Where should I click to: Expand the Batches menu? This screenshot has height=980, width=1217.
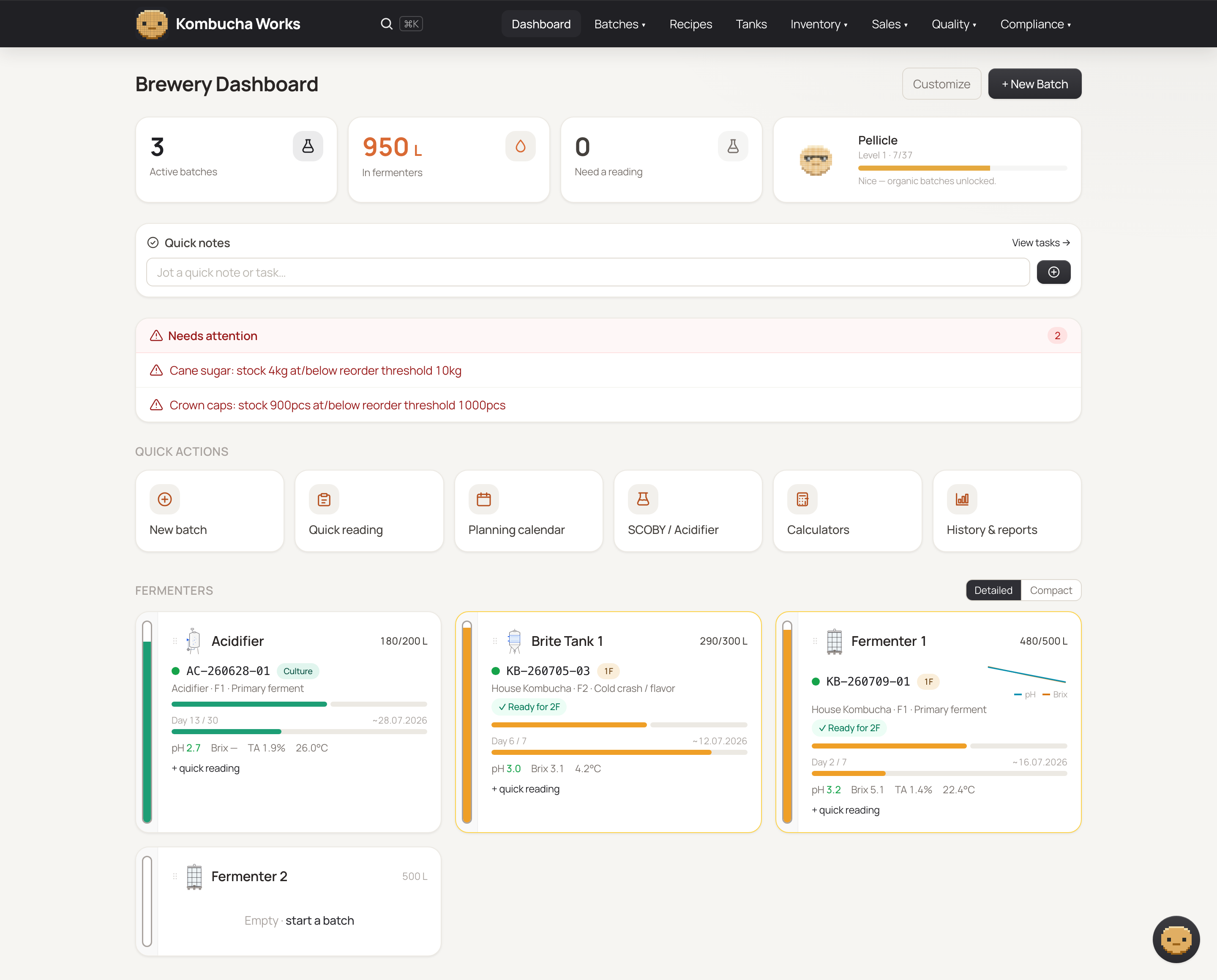[x=619, y=24]
